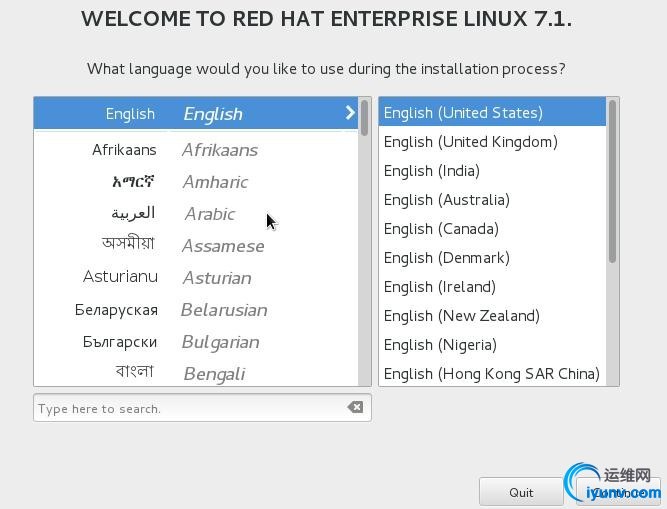Select Afrikaans in the language list
This screenshot has height=509, width=667.
point(196,150)
